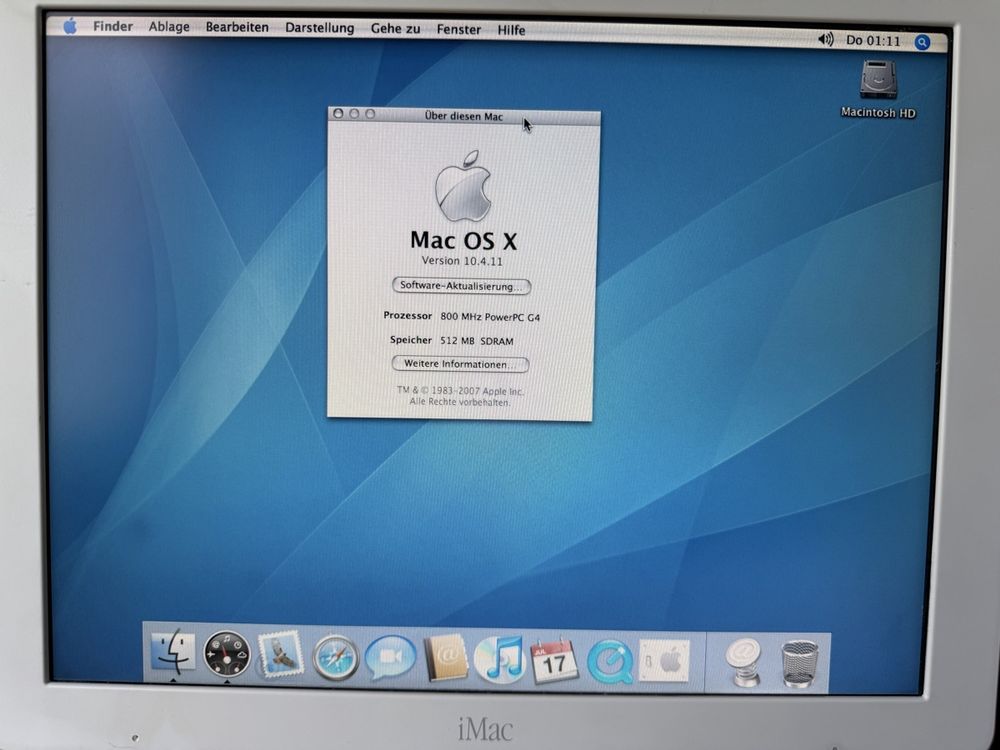1000x750 pixels.
Task: Click the Weitere Informationen button
Action: (x=460, y=364)
